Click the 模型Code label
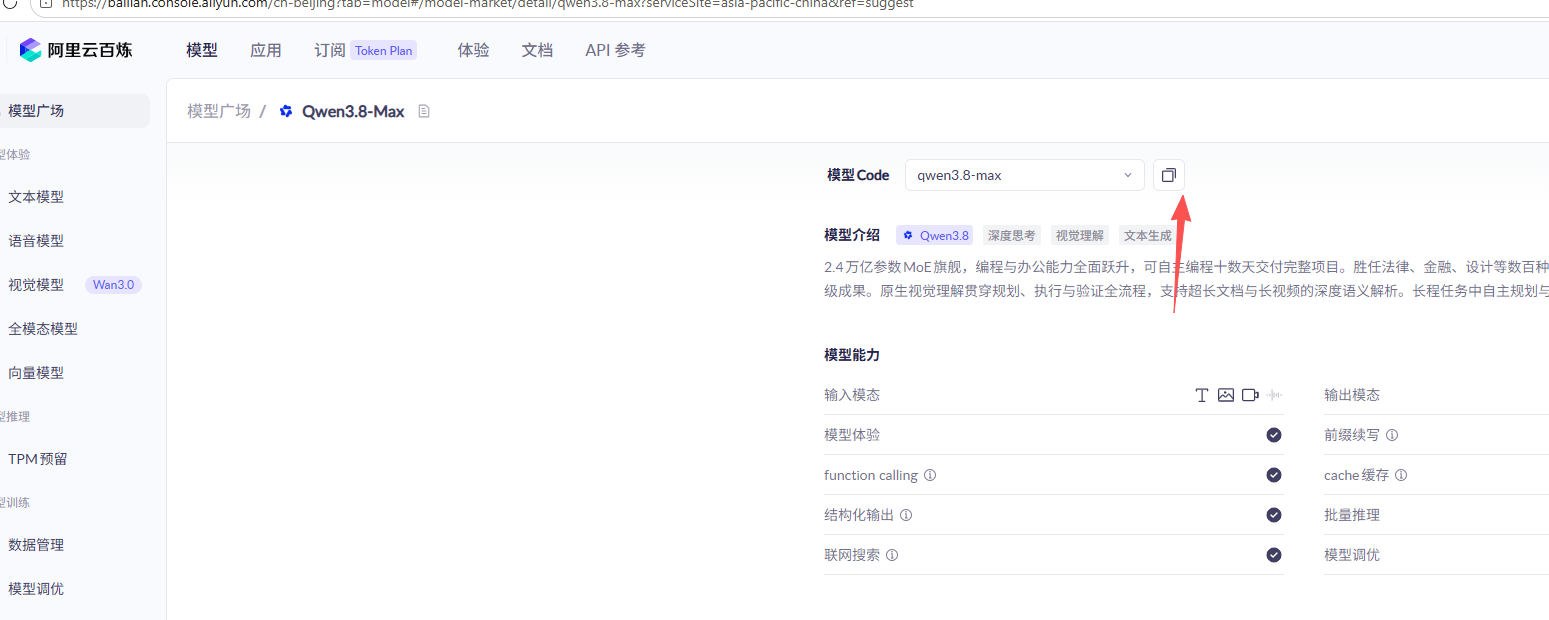Viewport: 1549px width, 620px height. coord(858,175)
